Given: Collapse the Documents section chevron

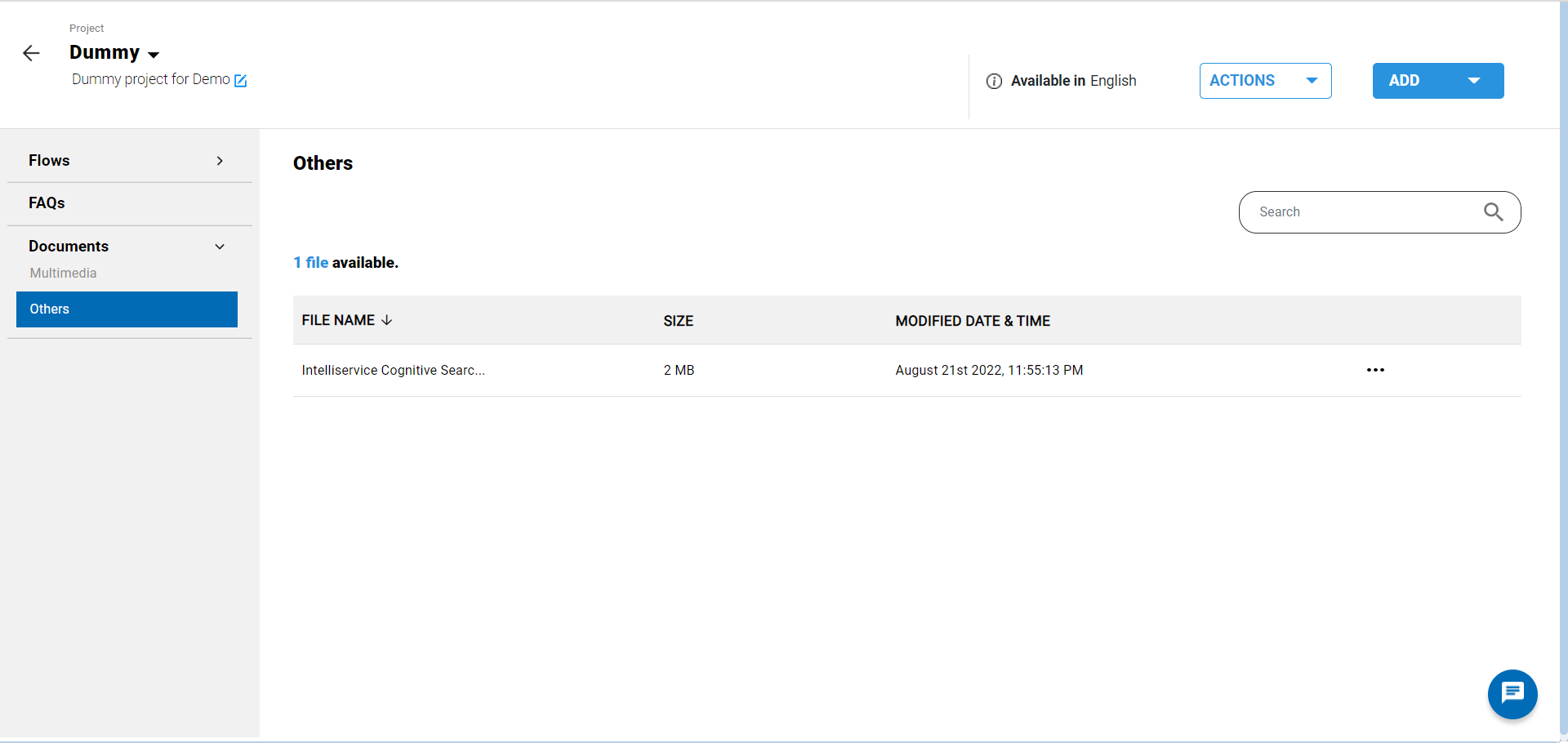Looking at the screenshot, I should [220, 247].
